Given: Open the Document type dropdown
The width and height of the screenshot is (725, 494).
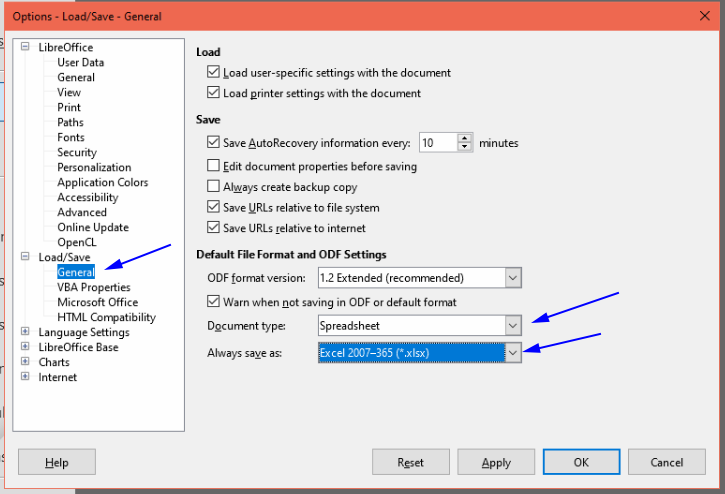Looking at the screenshot, I should coord(513,326).
